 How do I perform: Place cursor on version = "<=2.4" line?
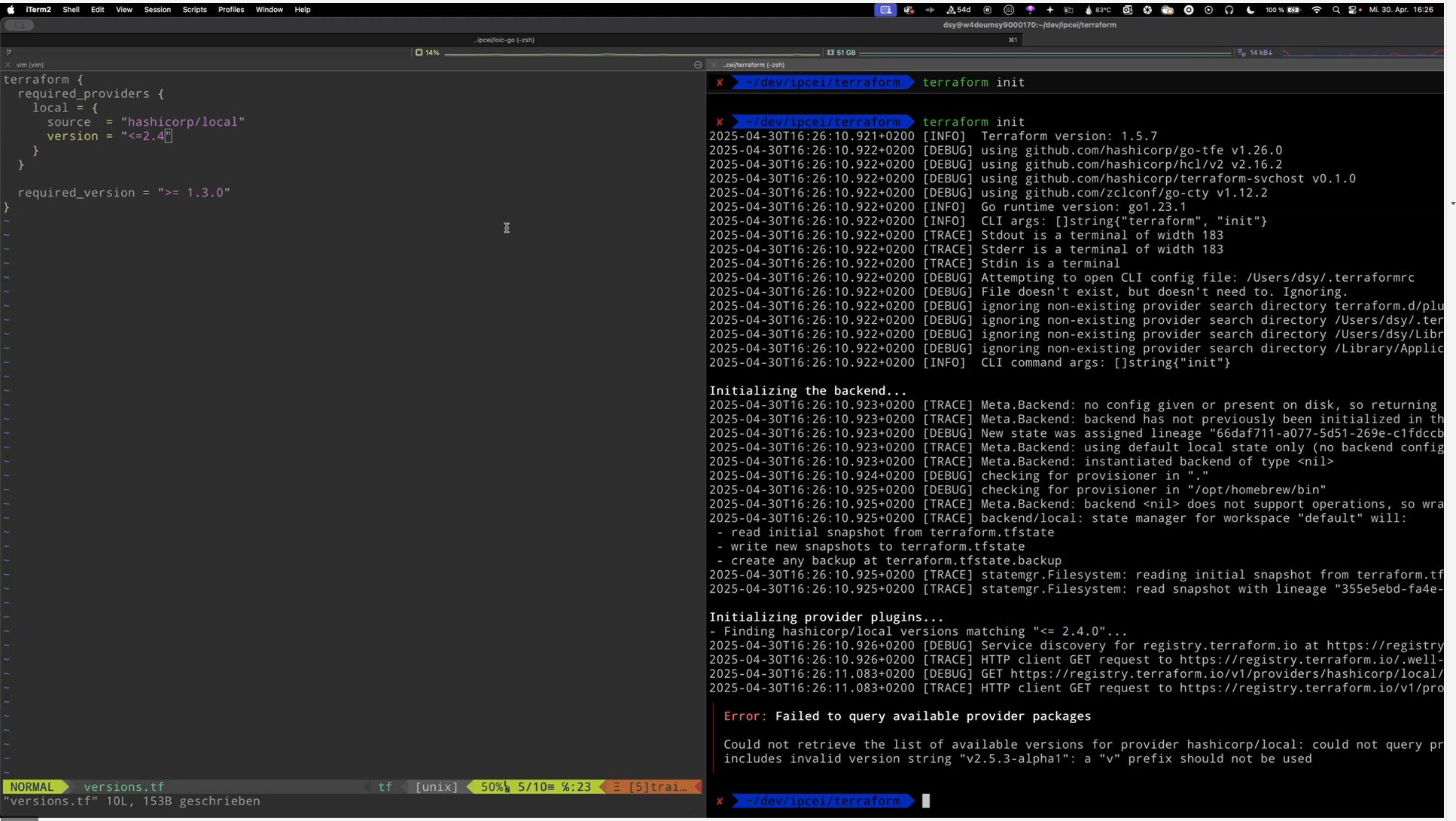pyautogui.click(x=109, y=136)
